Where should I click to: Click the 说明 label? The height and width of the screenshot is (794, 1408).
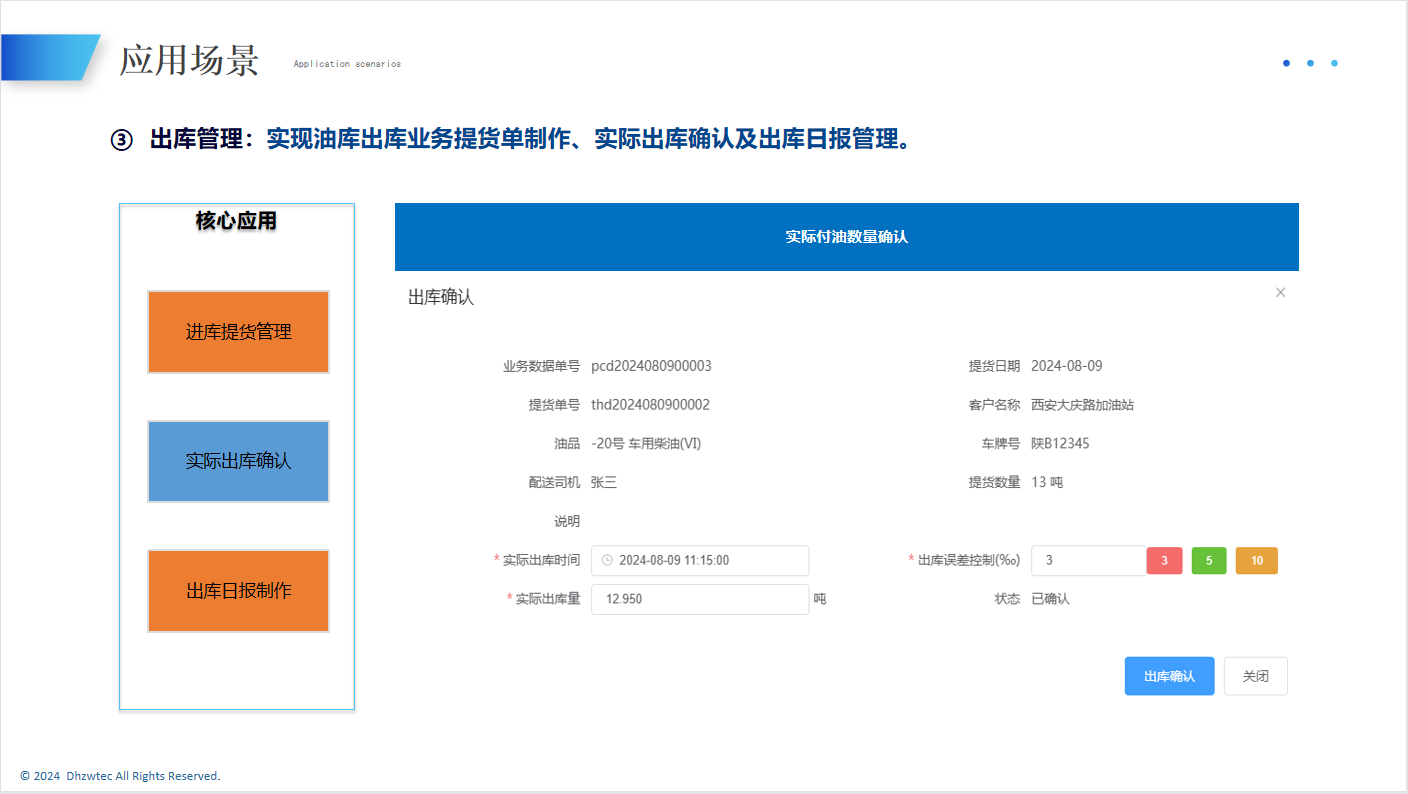(567, 521)
